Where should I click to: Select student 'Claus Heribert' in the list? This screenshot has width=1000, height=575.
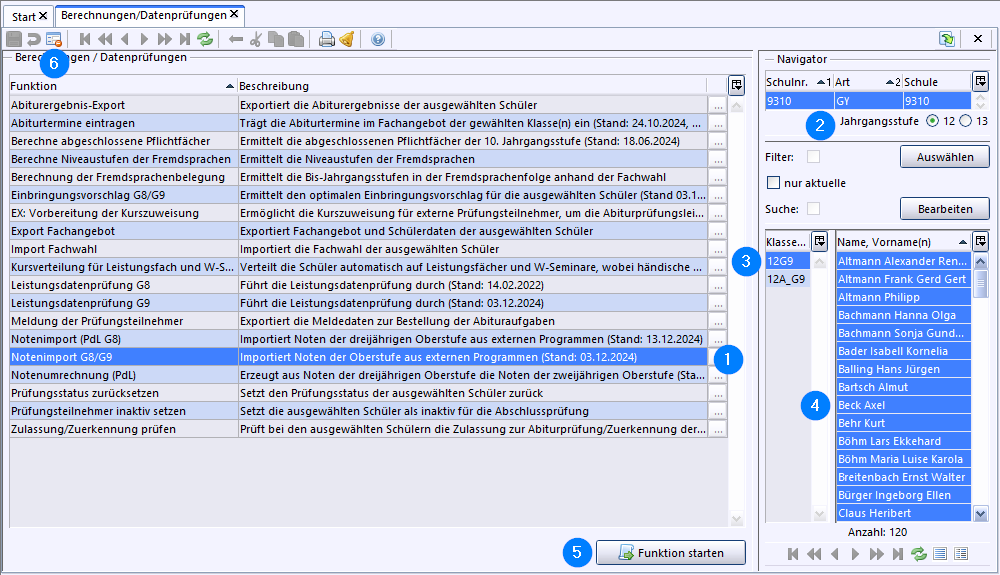(x=904, y=513)
